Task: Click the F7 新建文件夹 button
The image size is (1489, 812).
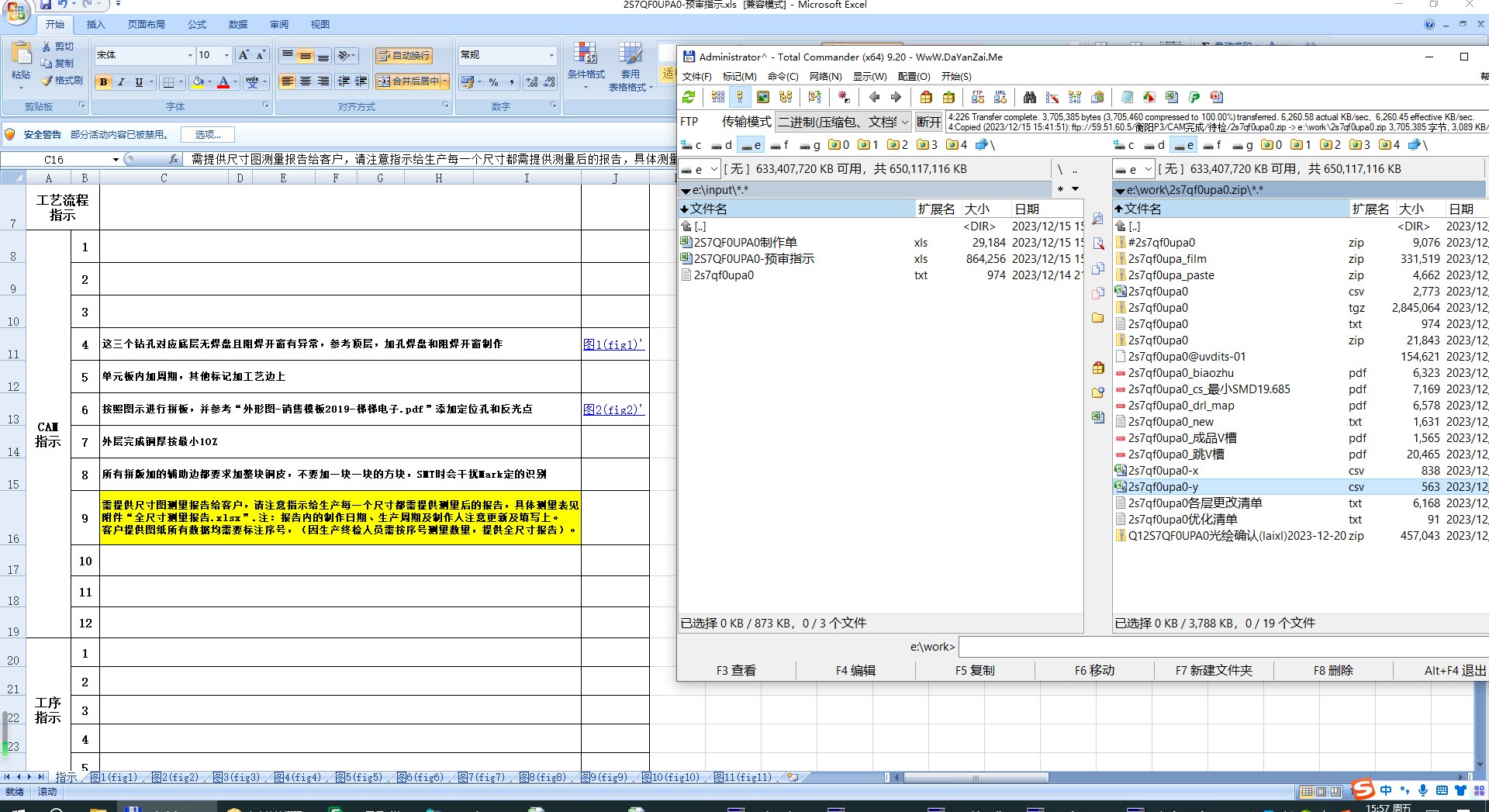Action: [x=1214, y=671]
